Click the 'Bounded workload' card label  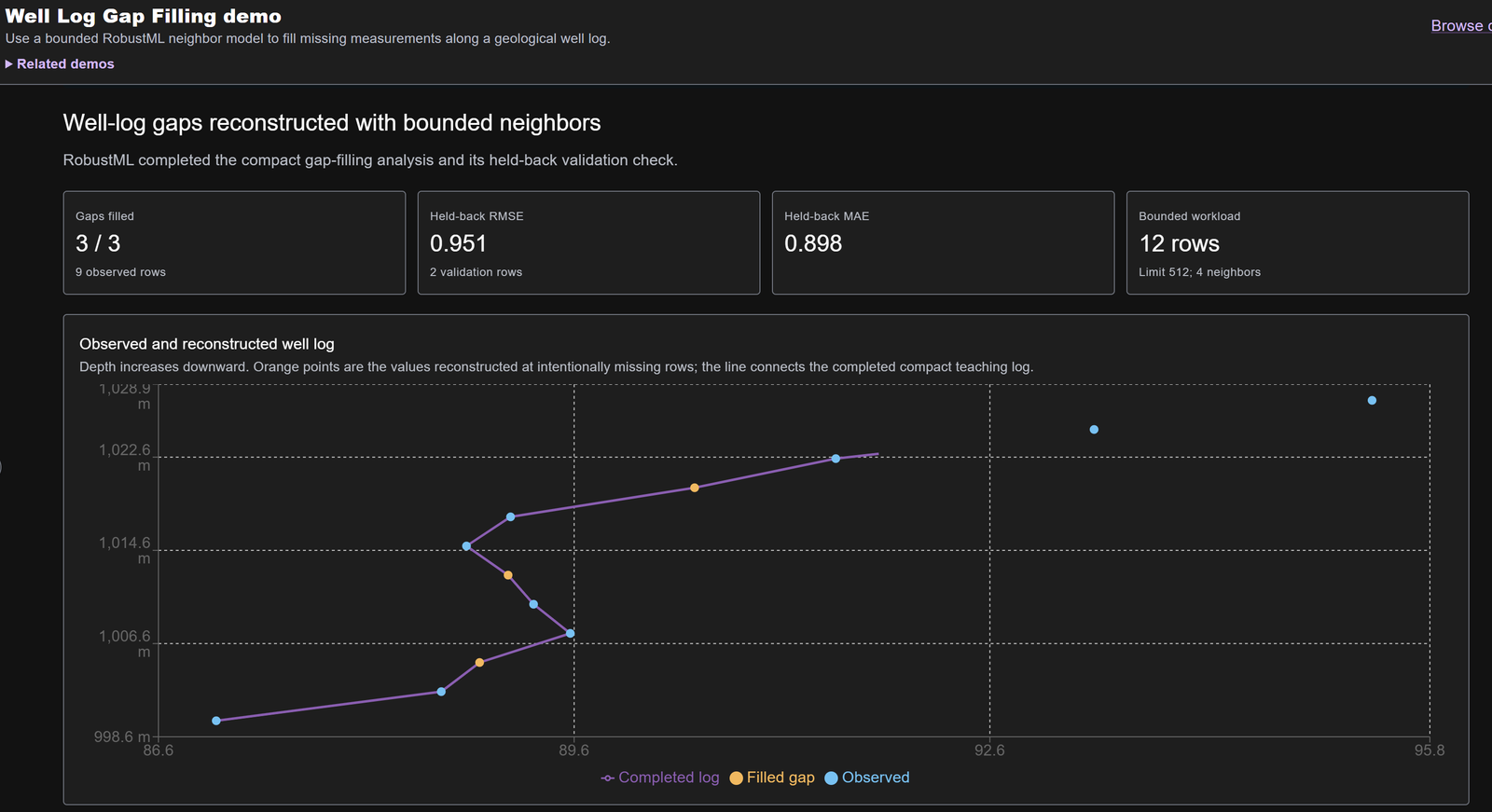tap(1189, 216)
